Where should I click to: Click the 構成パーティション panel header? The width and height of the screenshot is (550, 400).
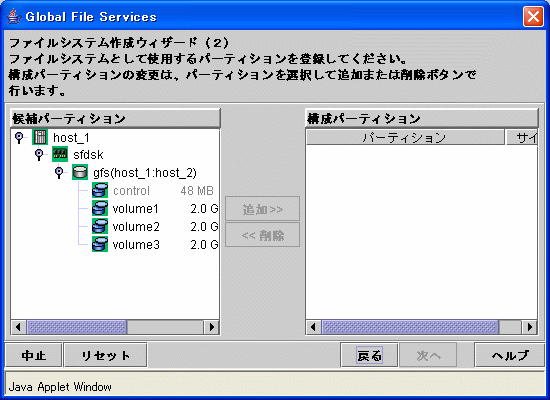pyautogui.click(x=422, y=118)
